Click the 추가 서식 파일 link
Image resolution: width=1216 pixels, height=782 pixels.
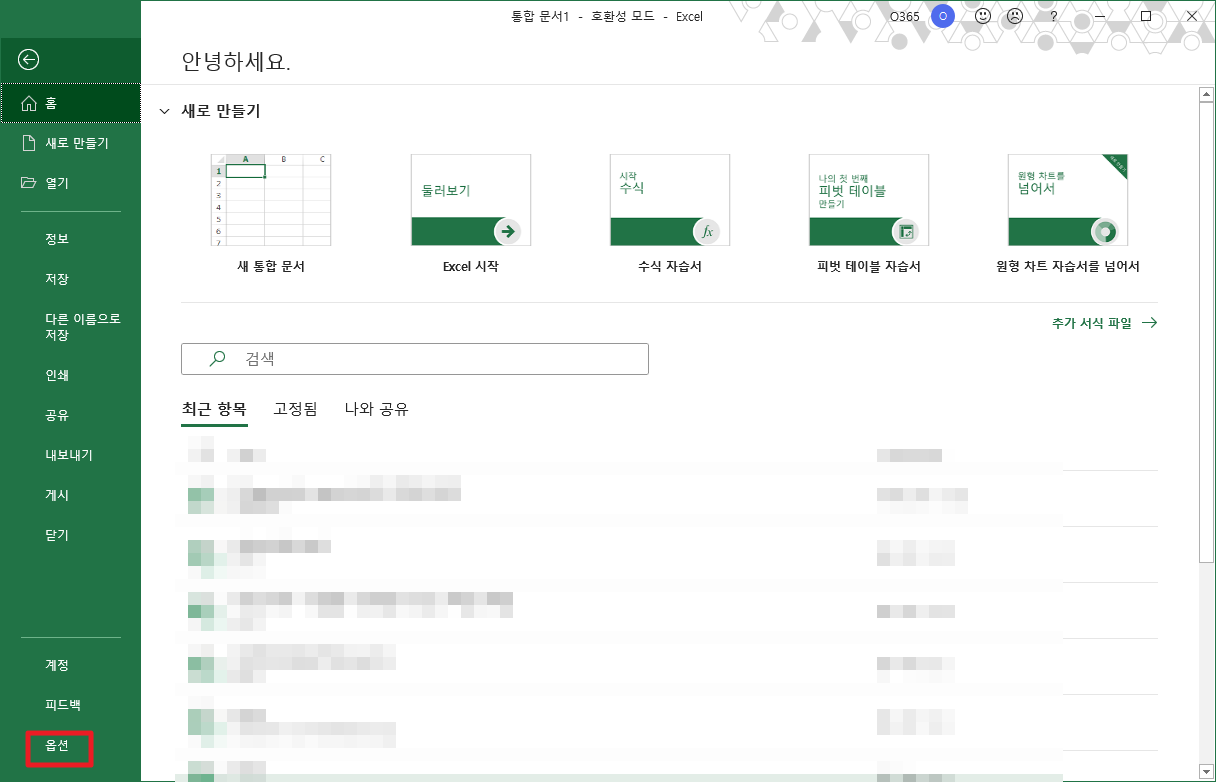[1104, 323]
